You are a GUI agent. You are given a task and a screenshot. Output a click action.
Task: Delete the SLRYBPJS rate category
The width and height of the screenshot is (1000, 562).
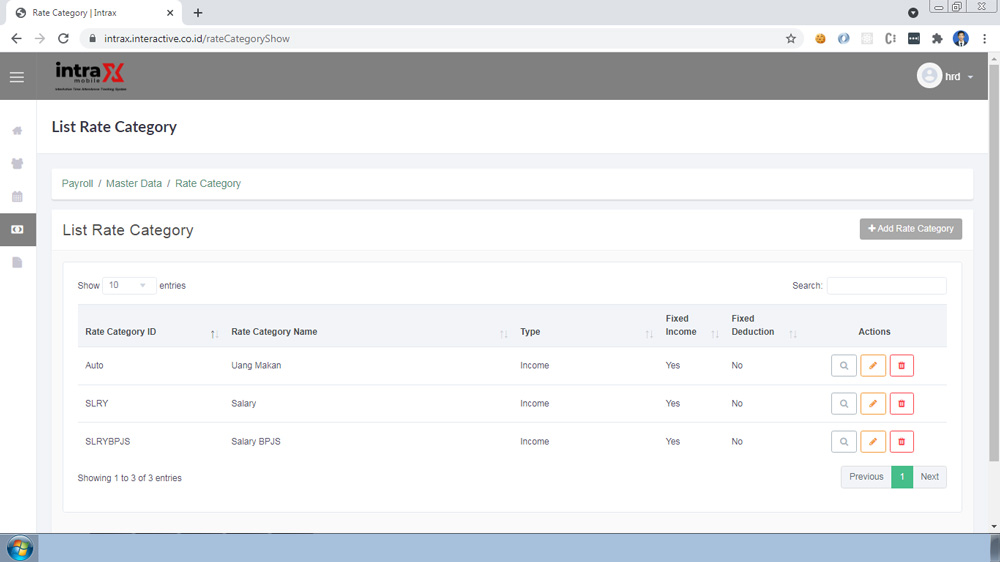[901, 442]
